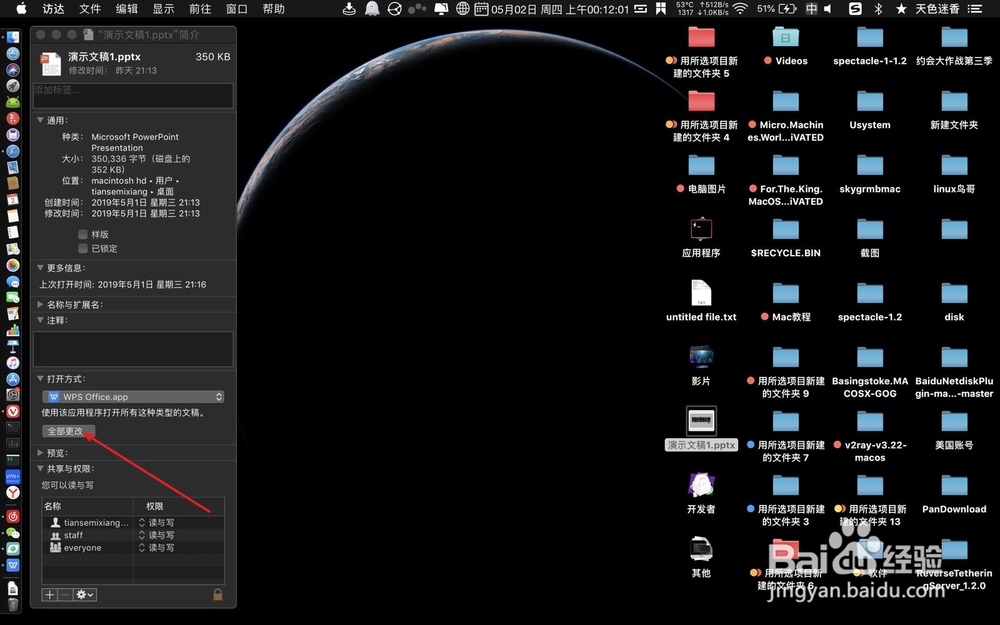The height and width of the screenshot is (625, 1000).
Task: Open gear action menu under permissions
Action: click(x=85, y=594)
